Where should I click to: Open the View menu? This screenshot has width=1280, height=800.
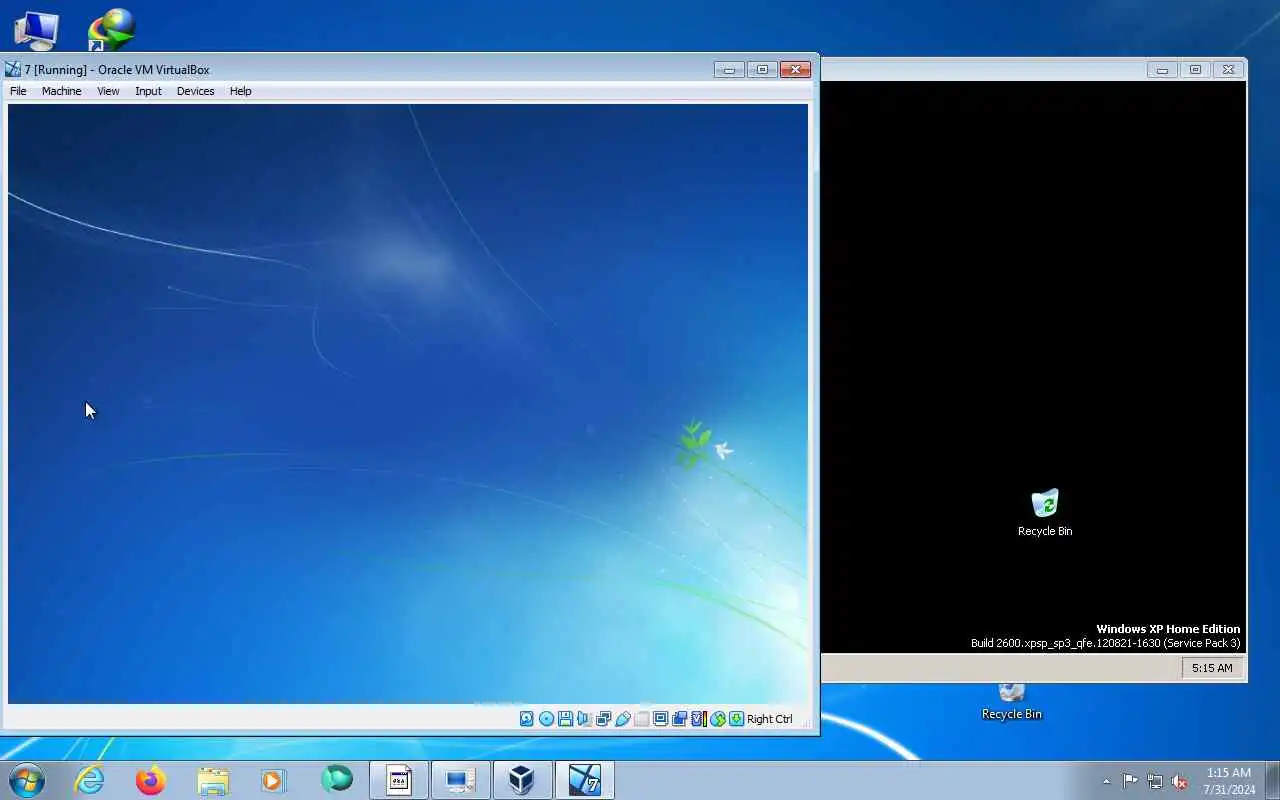[108, 91]
